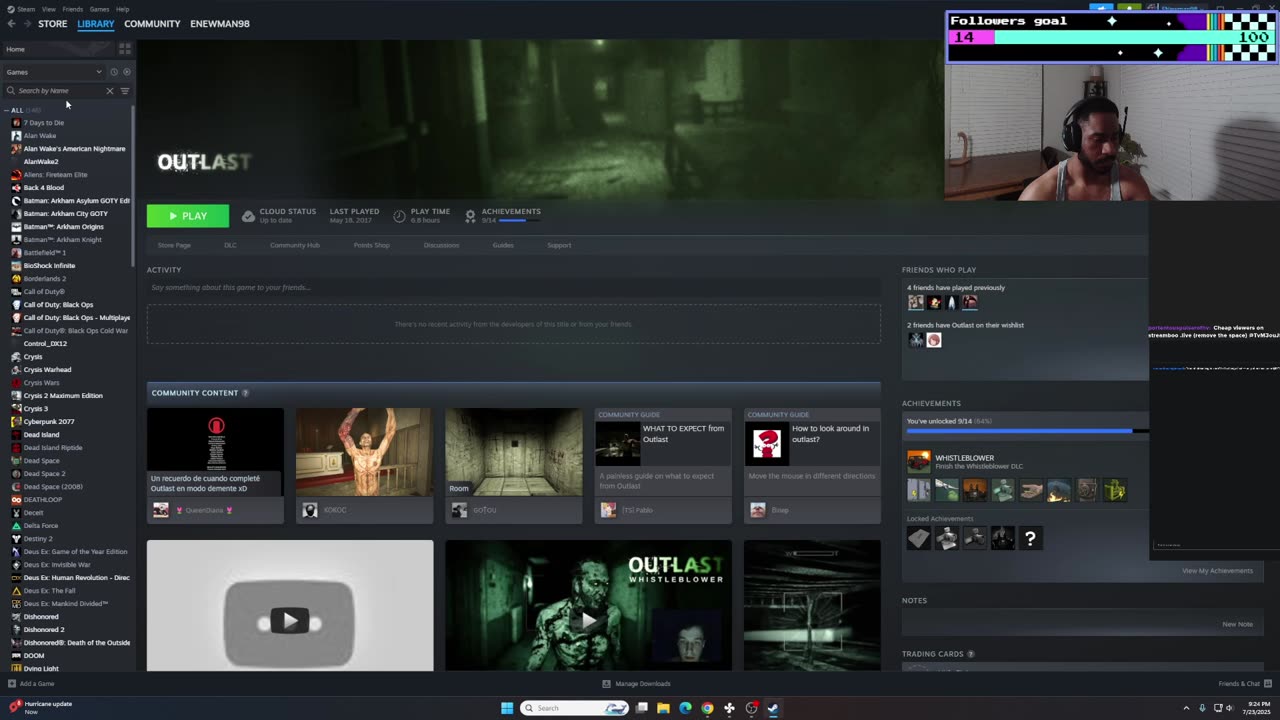
Task: Open Google Chrome from the taskbar
Action: (707, 708)
